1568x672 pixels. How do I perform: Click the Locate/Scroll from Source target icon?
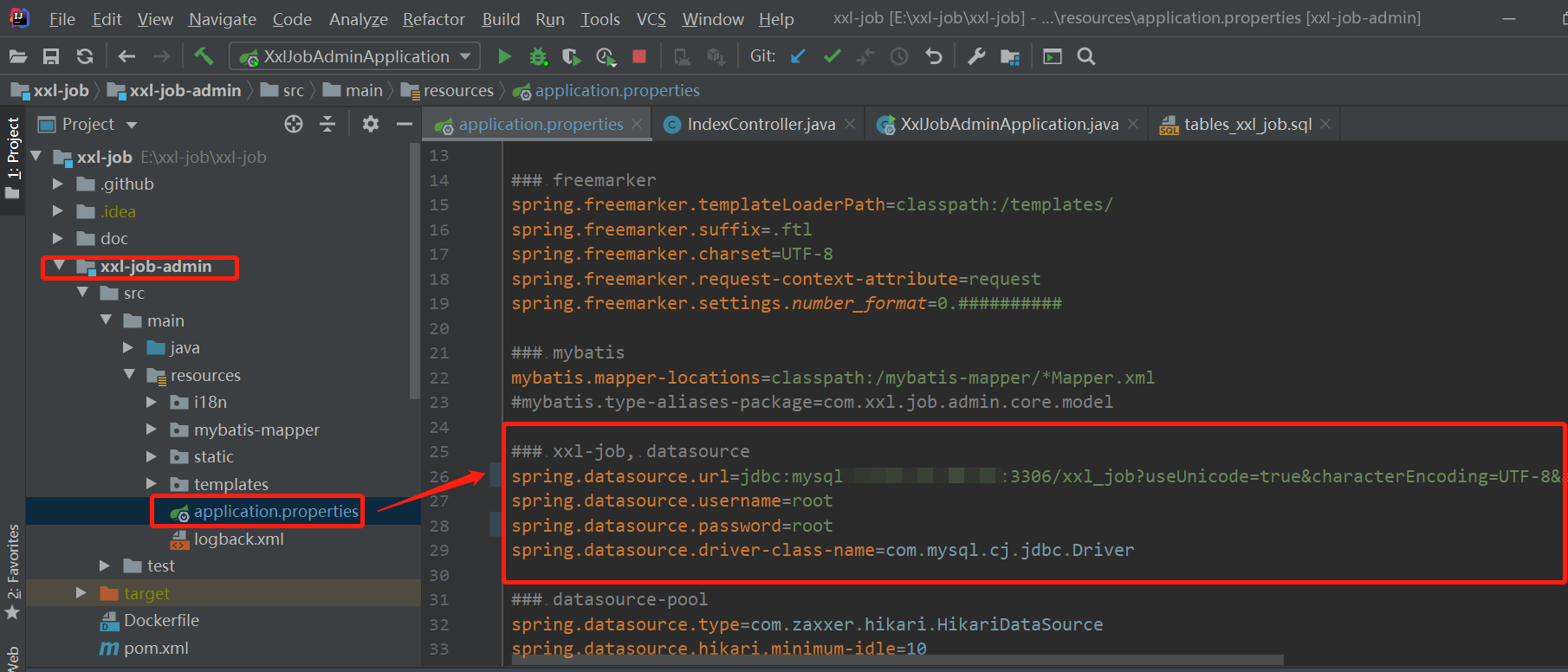point(294,124)
